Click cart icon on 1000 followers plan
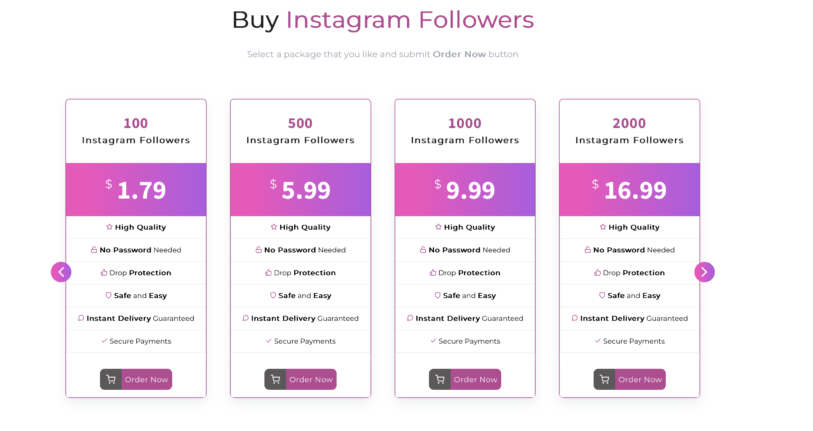Image resolution: width=813 pixels, height=431 pixels. 440,379
